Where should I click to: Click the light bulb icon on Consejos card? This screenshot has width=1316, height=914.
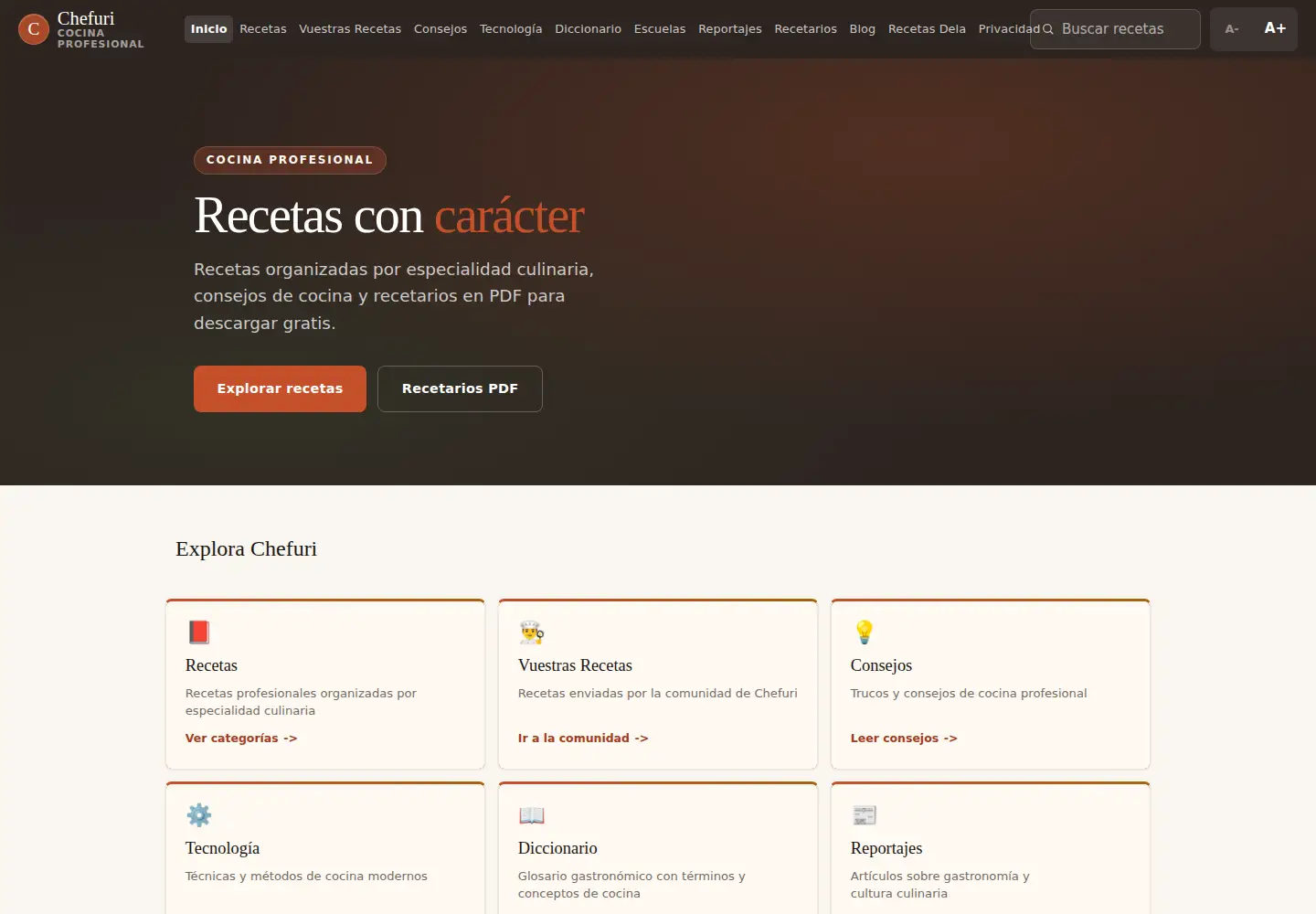point(864,632)
